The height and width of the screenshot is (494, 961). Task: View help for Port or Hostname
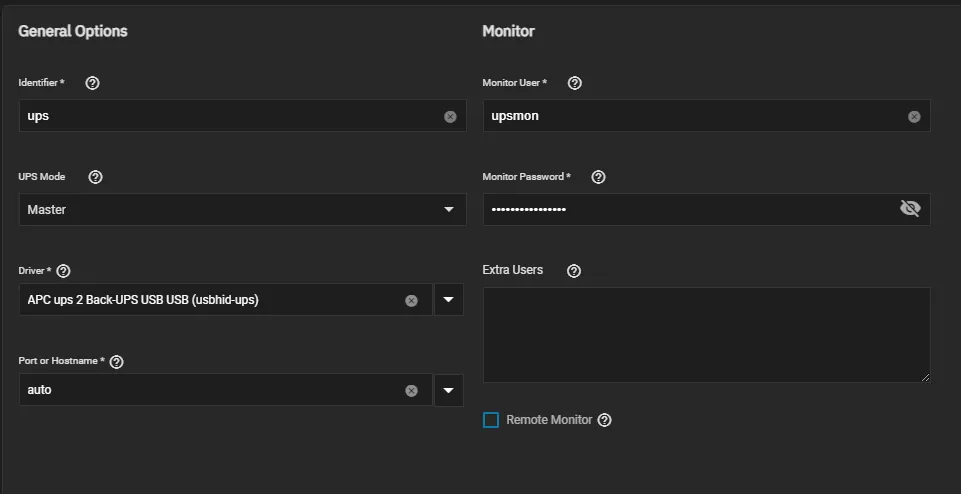pyautogui.click(x=116, y=361)
